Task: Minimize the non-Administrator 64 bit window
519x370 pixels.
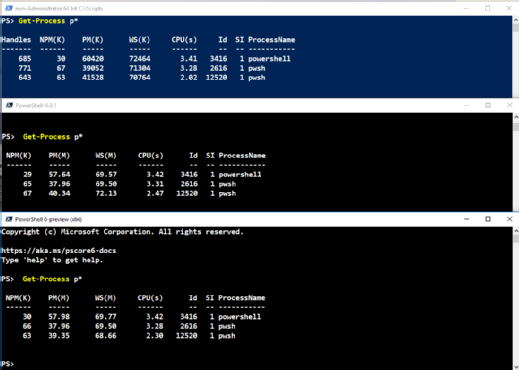Action: point(466,8)
